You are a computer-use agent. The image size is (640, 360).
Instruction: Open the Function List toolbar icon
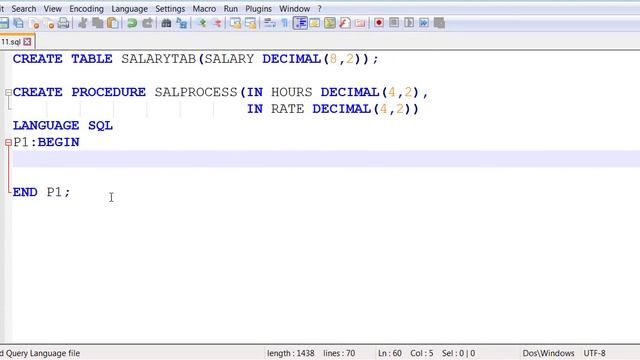345,23
